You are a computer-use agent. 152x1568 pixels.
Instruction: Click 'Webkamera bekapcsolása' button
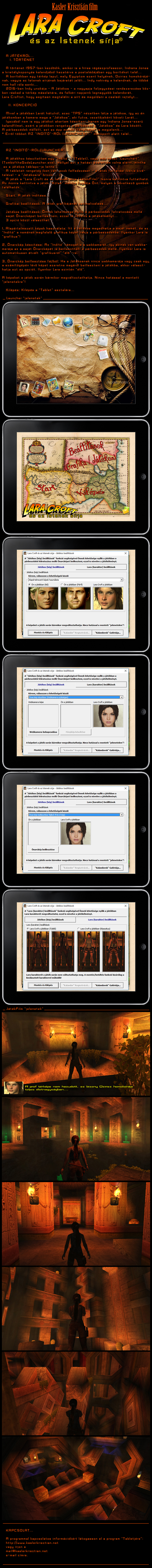pyautogui.click(x=43, y=732)
